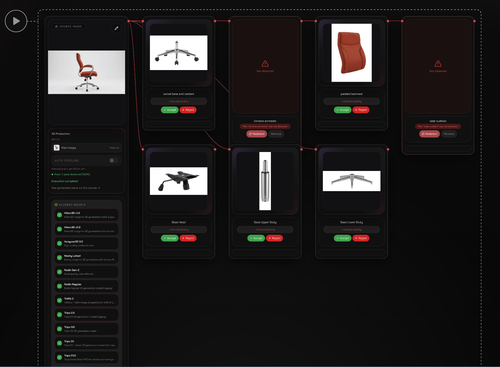Toggle the Tripo 3.1 model check
The image size is (500, 367).
click(59, 343)
